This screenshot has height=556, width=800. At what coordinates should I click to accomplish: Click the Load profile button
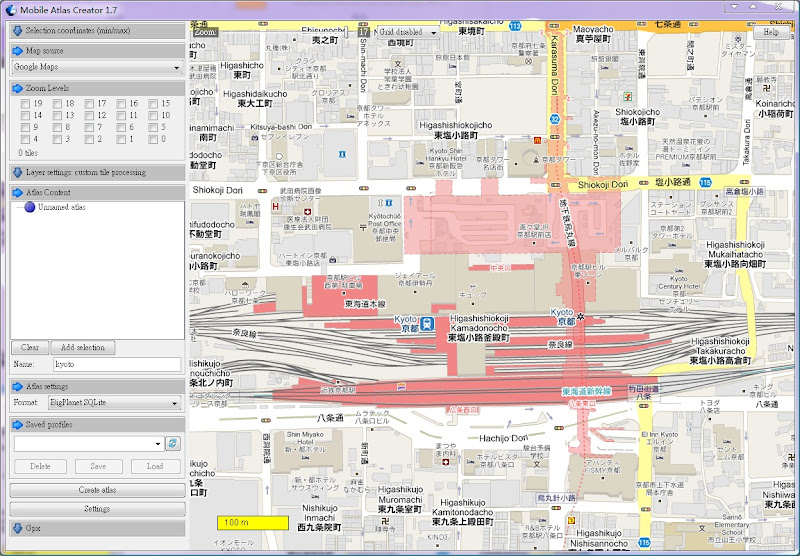point(155,466)
